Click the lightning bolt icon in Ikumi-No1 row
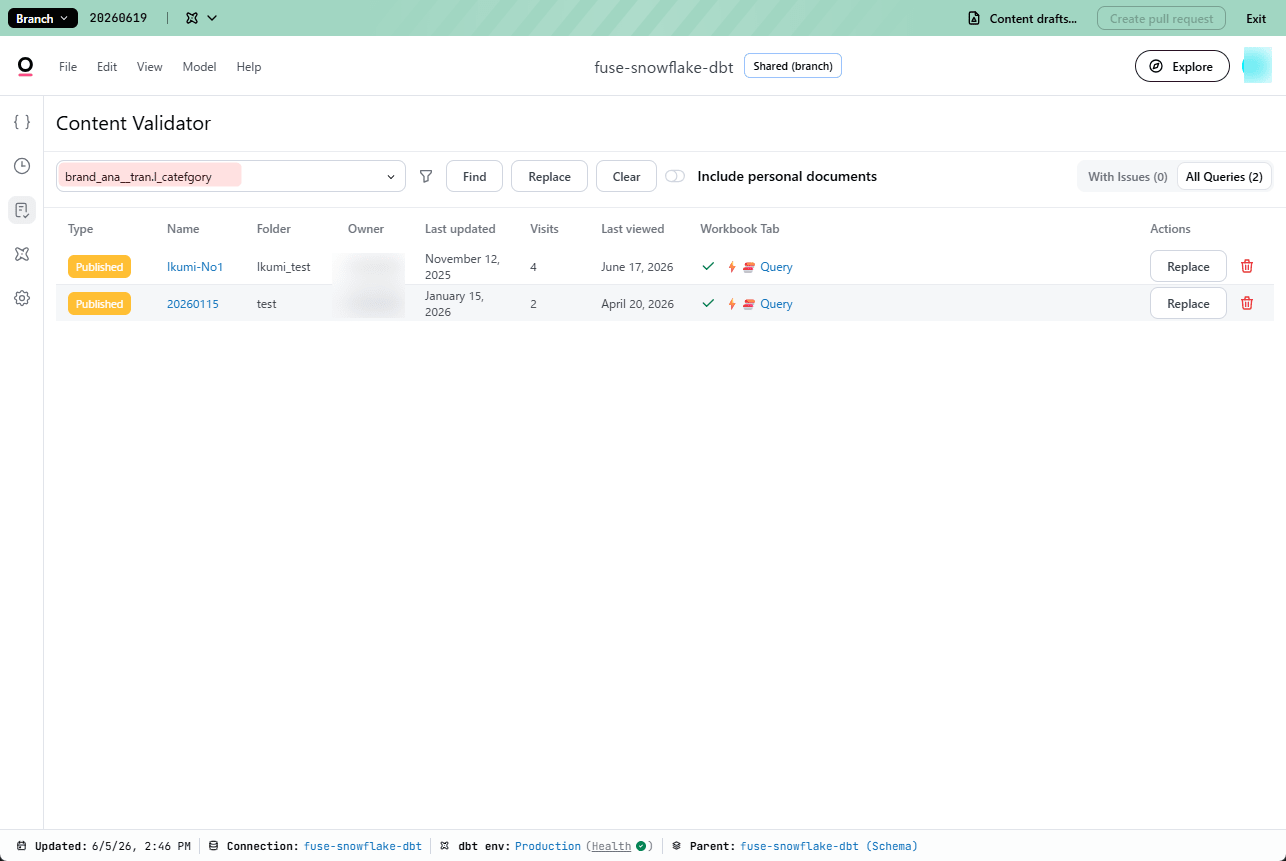This screenshot has height=861, width=1286. point(732,267)
